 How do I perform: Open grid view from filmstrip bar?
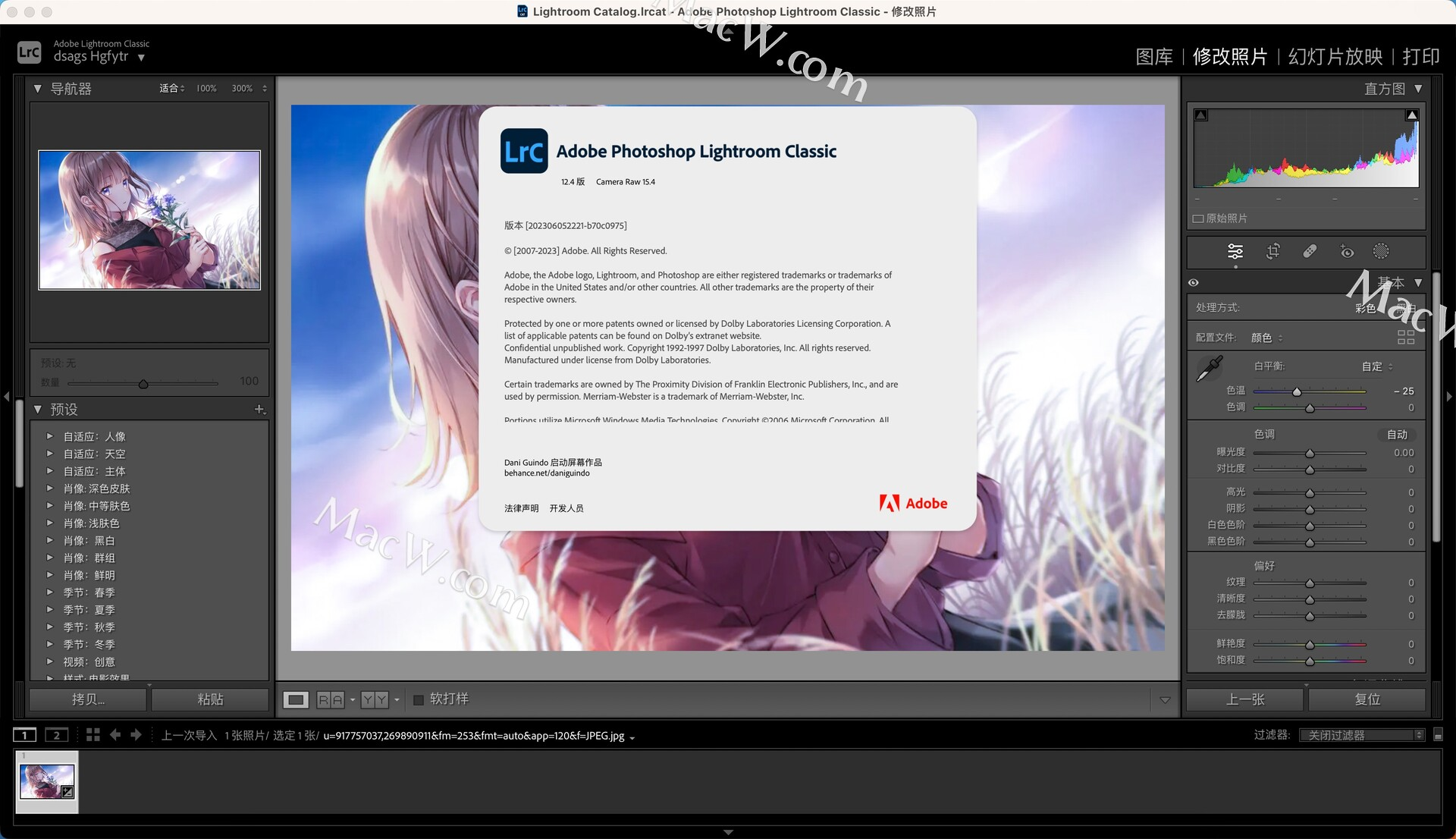[x=93, y=735]
